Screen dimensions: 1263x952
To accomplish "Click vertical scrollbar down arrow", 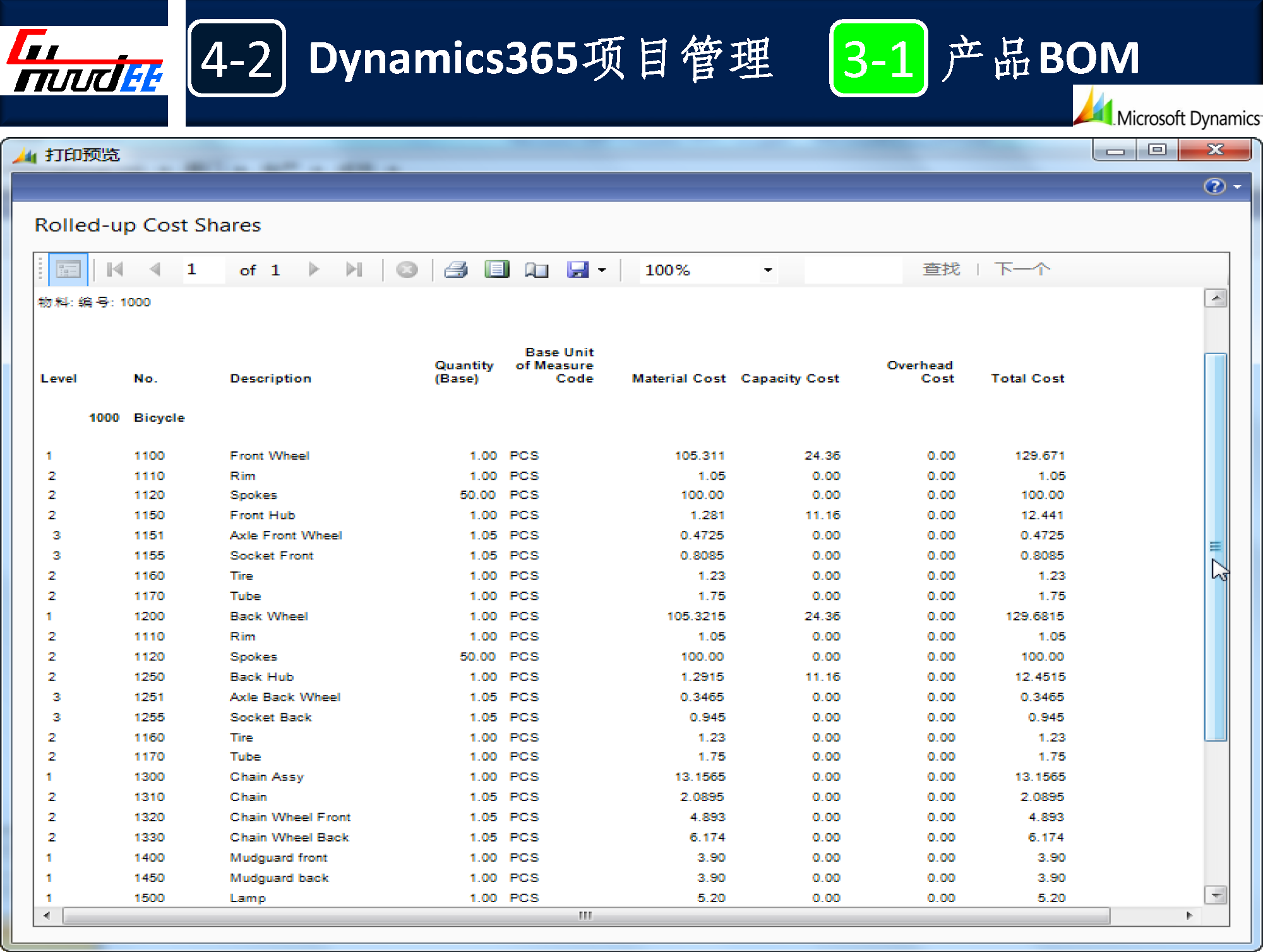I will 1215,894.
